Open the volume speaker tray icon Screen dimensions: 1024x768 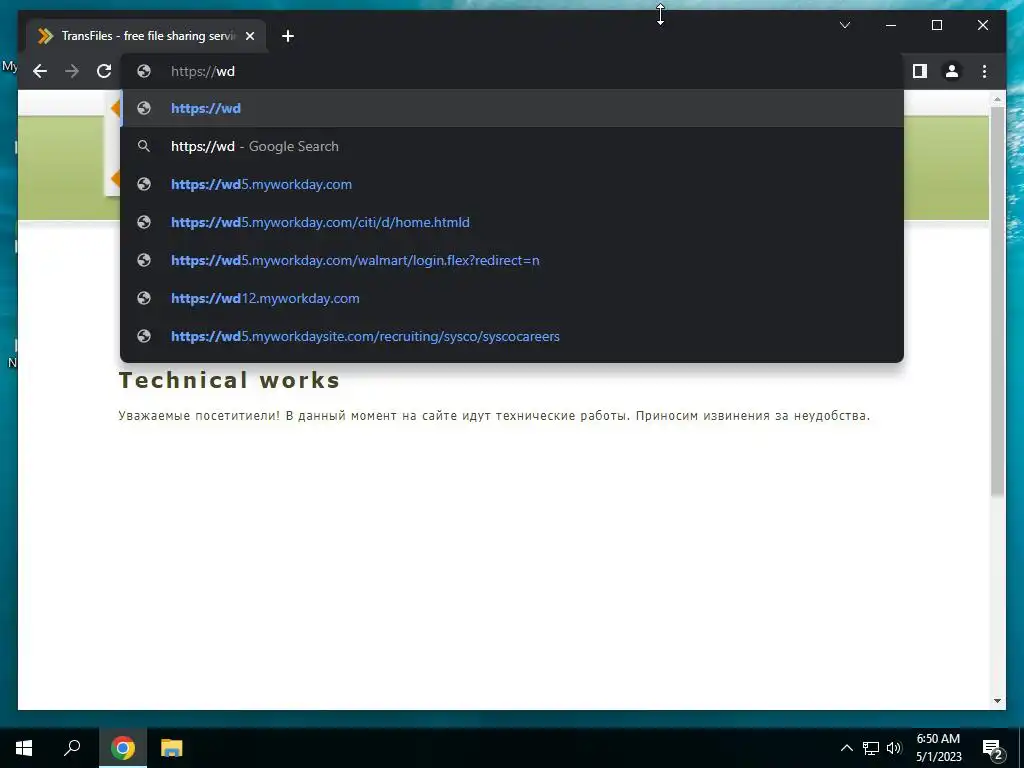894,748
